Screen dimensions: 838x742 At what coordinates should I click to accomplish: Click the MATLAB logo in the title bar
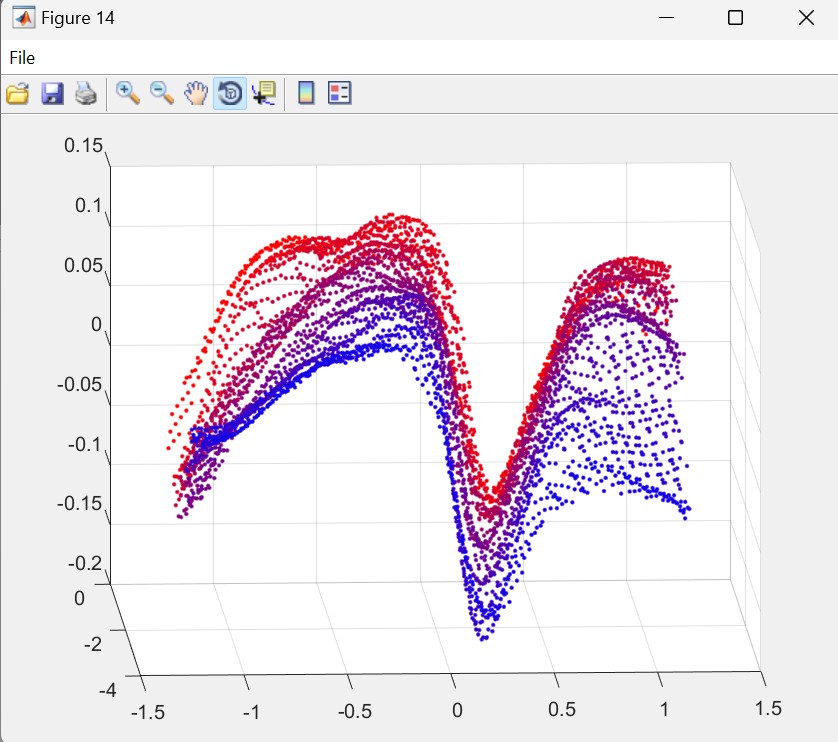click(x=22, y=18)
